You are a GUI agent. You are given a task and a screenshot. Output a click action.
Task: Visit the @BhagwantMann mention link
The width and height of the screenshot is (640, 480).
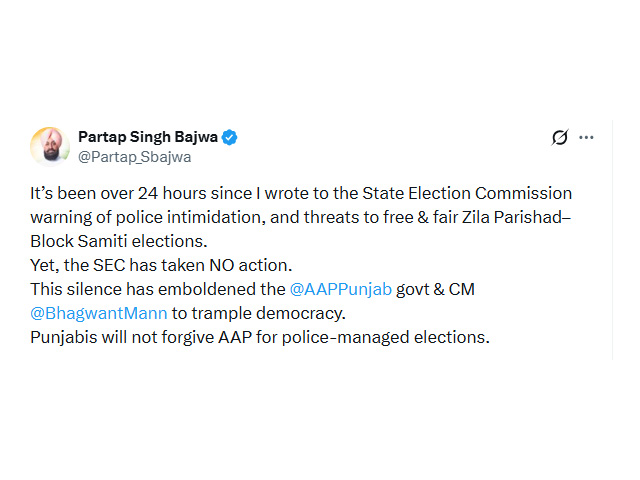coord(98,313)
